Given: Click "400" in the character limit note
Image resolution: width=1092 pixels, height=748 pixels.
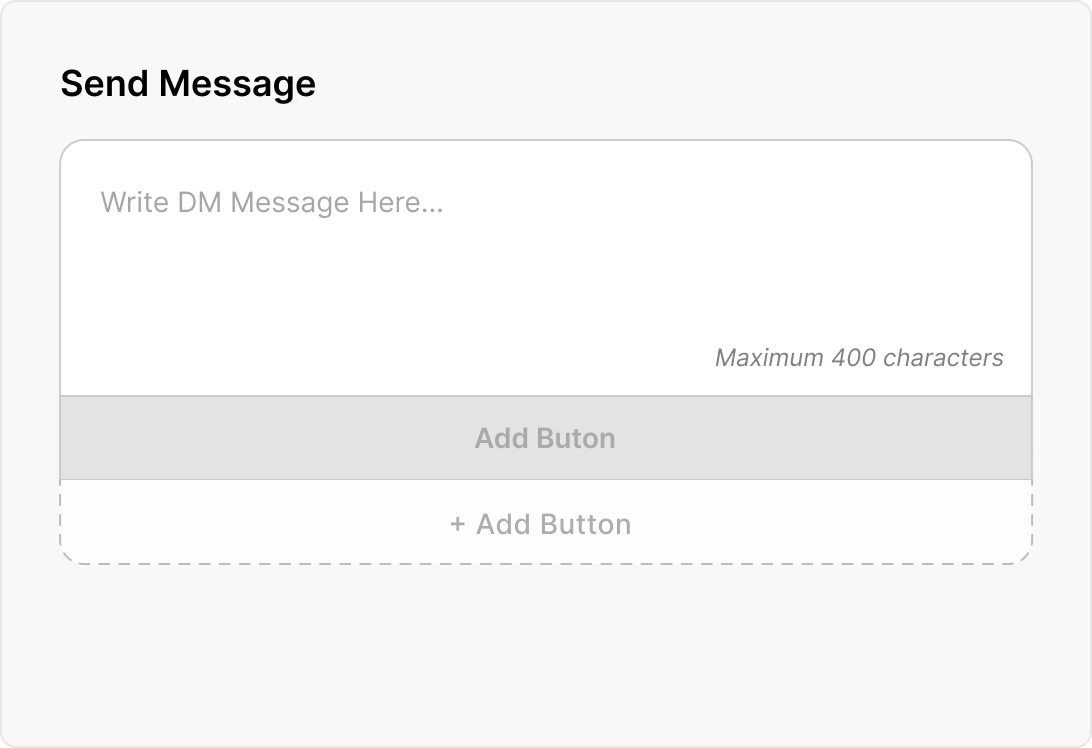Looking at the screenshot, I should point(852,357).
